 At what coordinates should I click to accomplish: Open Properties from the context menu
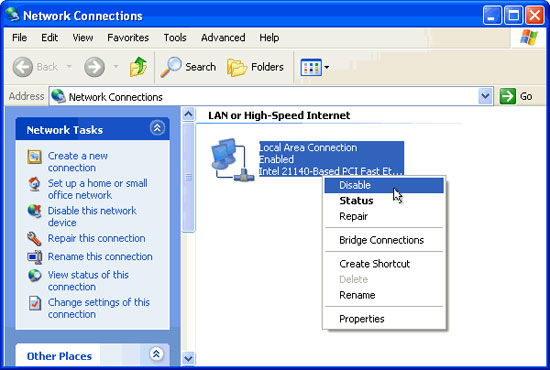384,319
